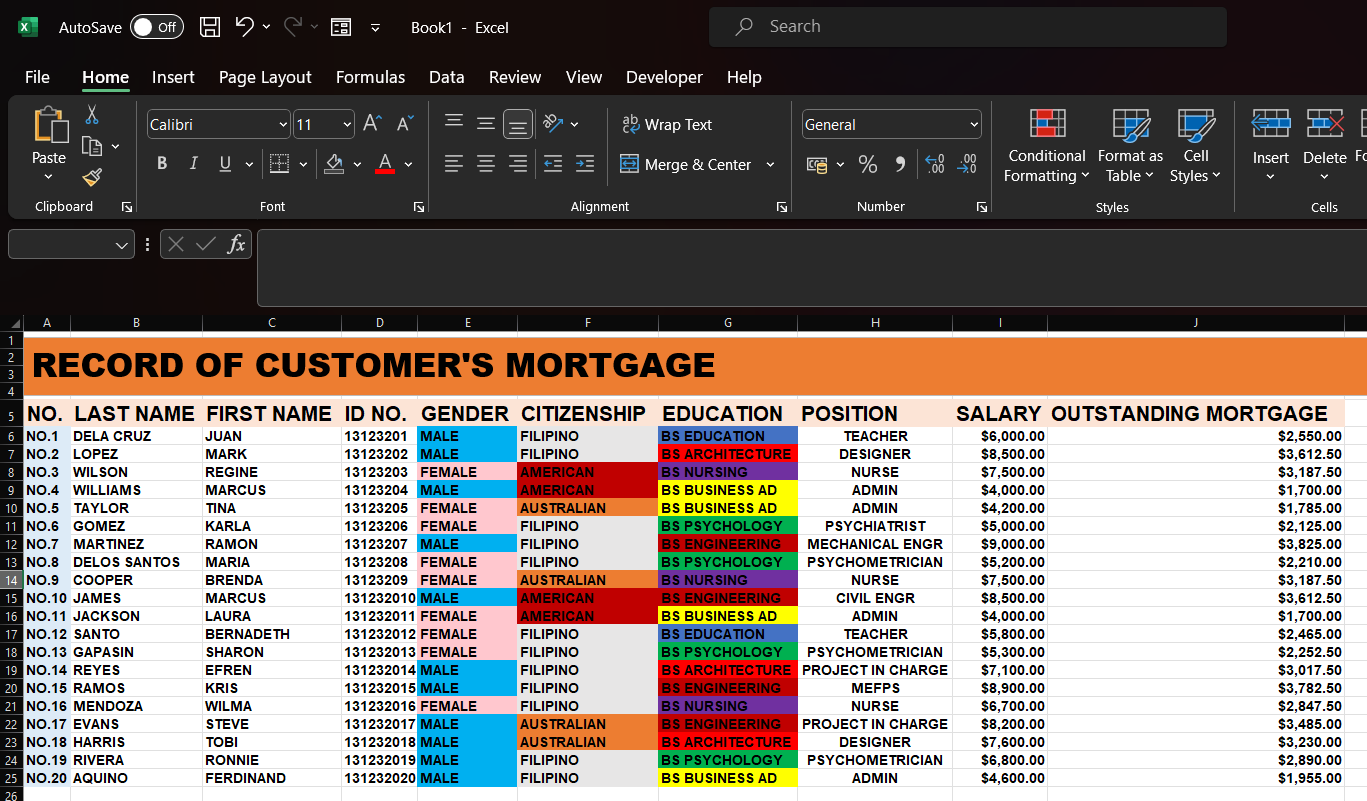Image resolution: width=1367 pixels, height=801 pixels.
Task: Toggle Merge & Center
Action: [x=685, y=164]
